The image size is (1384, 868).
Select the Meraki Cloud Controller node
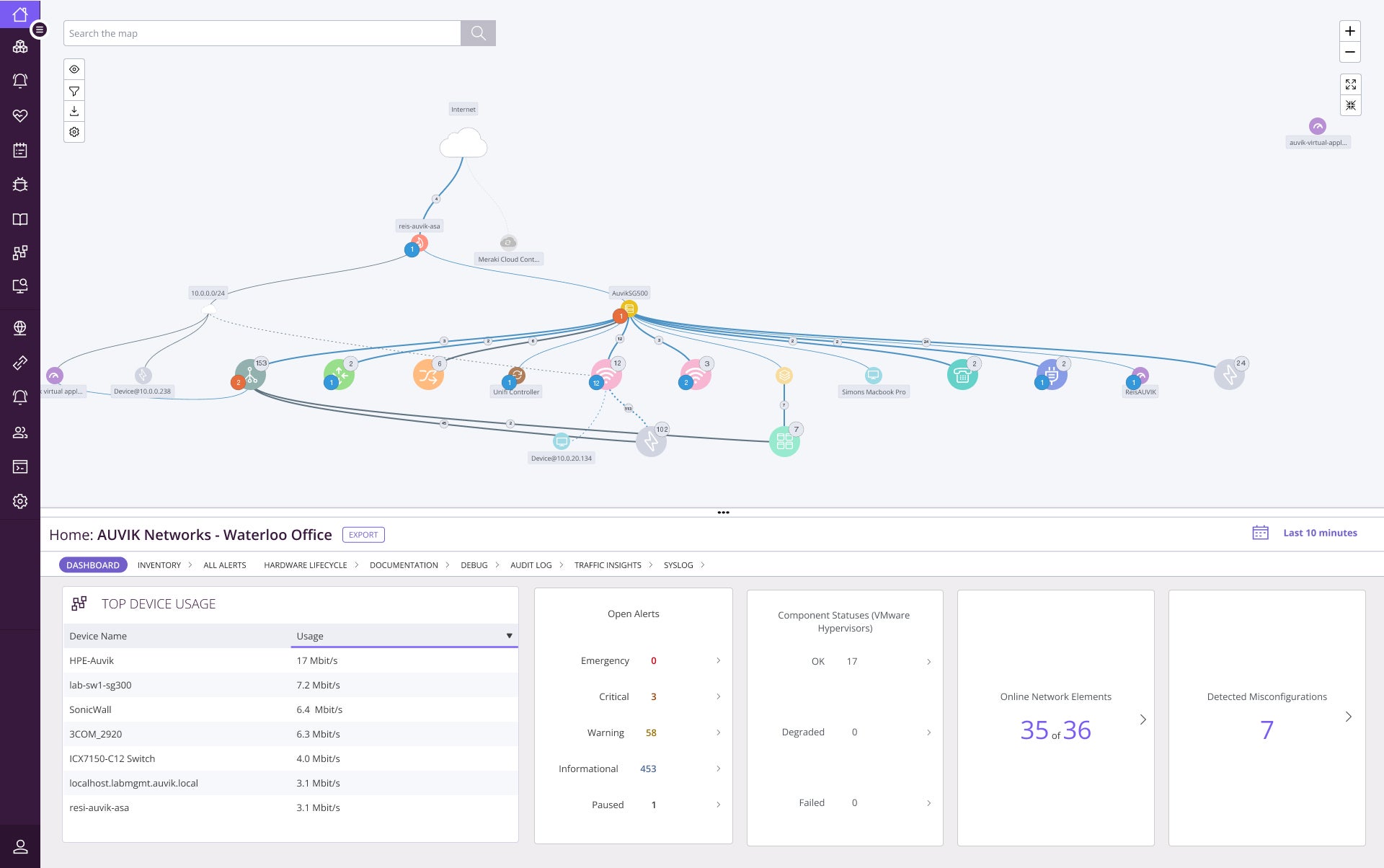508,242
